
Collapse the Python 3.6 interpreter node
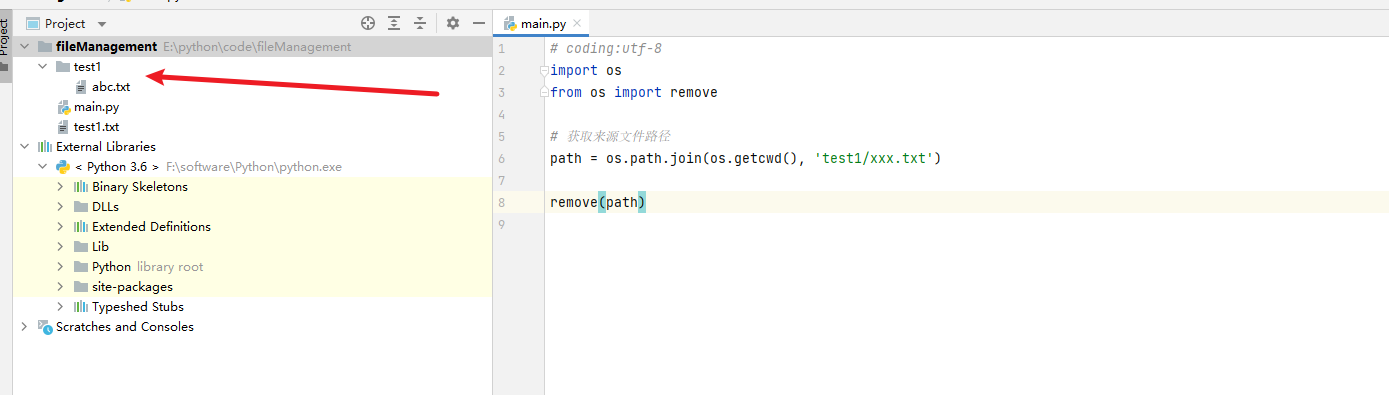click(x=42, y=167)
